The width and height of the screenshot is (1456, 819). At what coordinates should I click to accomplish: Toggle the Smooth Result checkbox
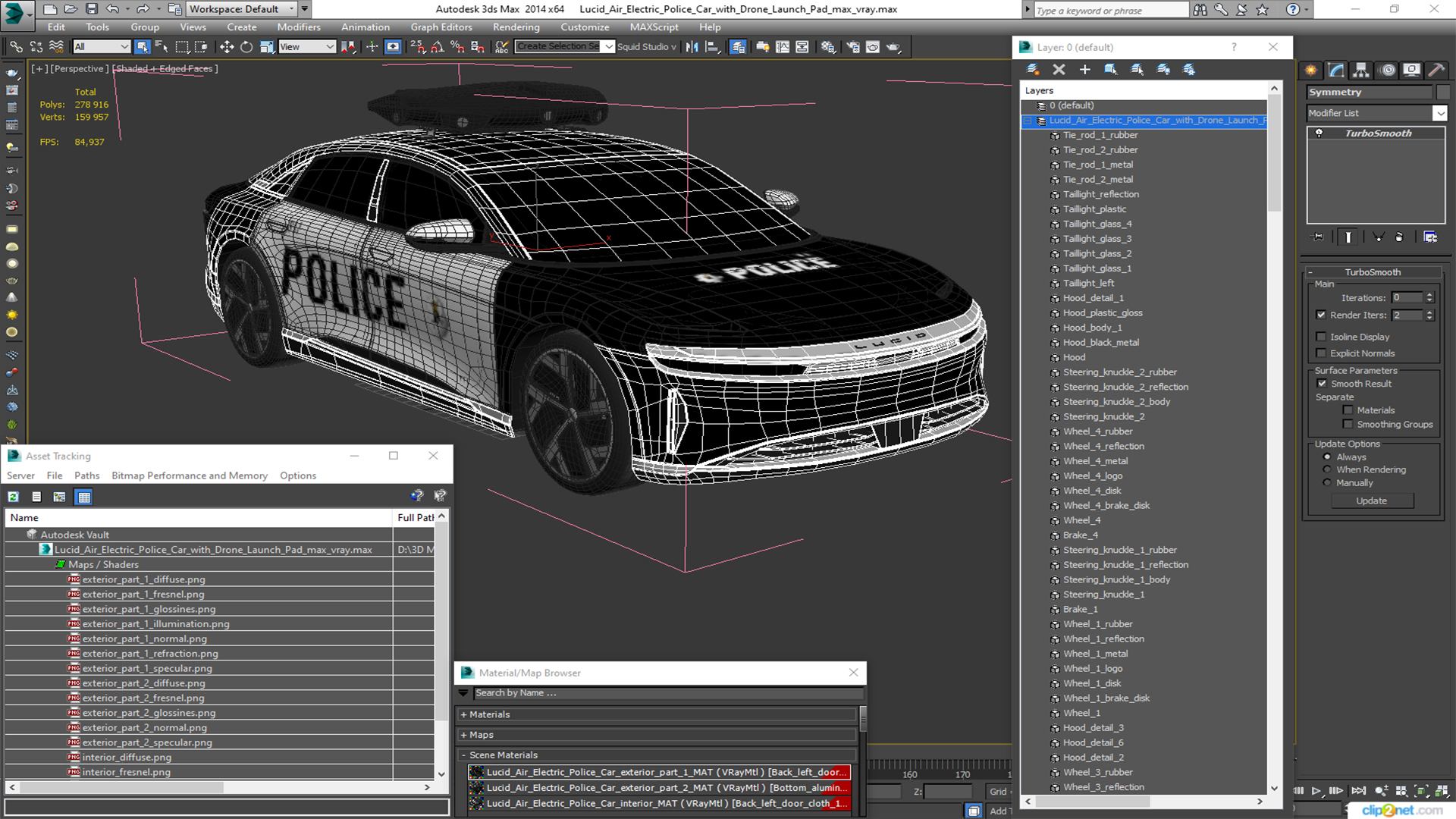1322,384
